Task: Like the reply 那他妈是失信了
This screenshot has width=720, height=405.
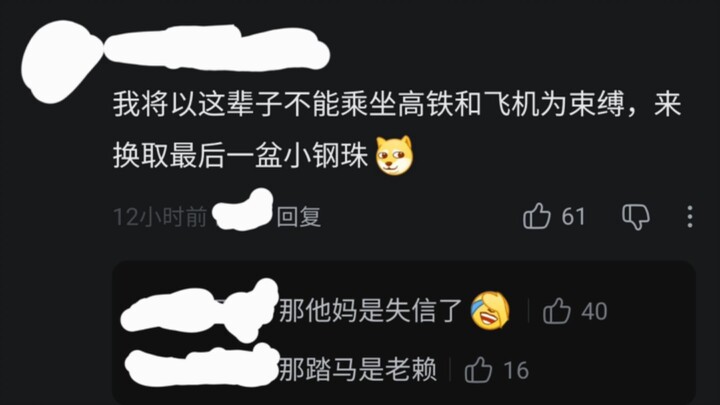Action: tap(557, 311)
